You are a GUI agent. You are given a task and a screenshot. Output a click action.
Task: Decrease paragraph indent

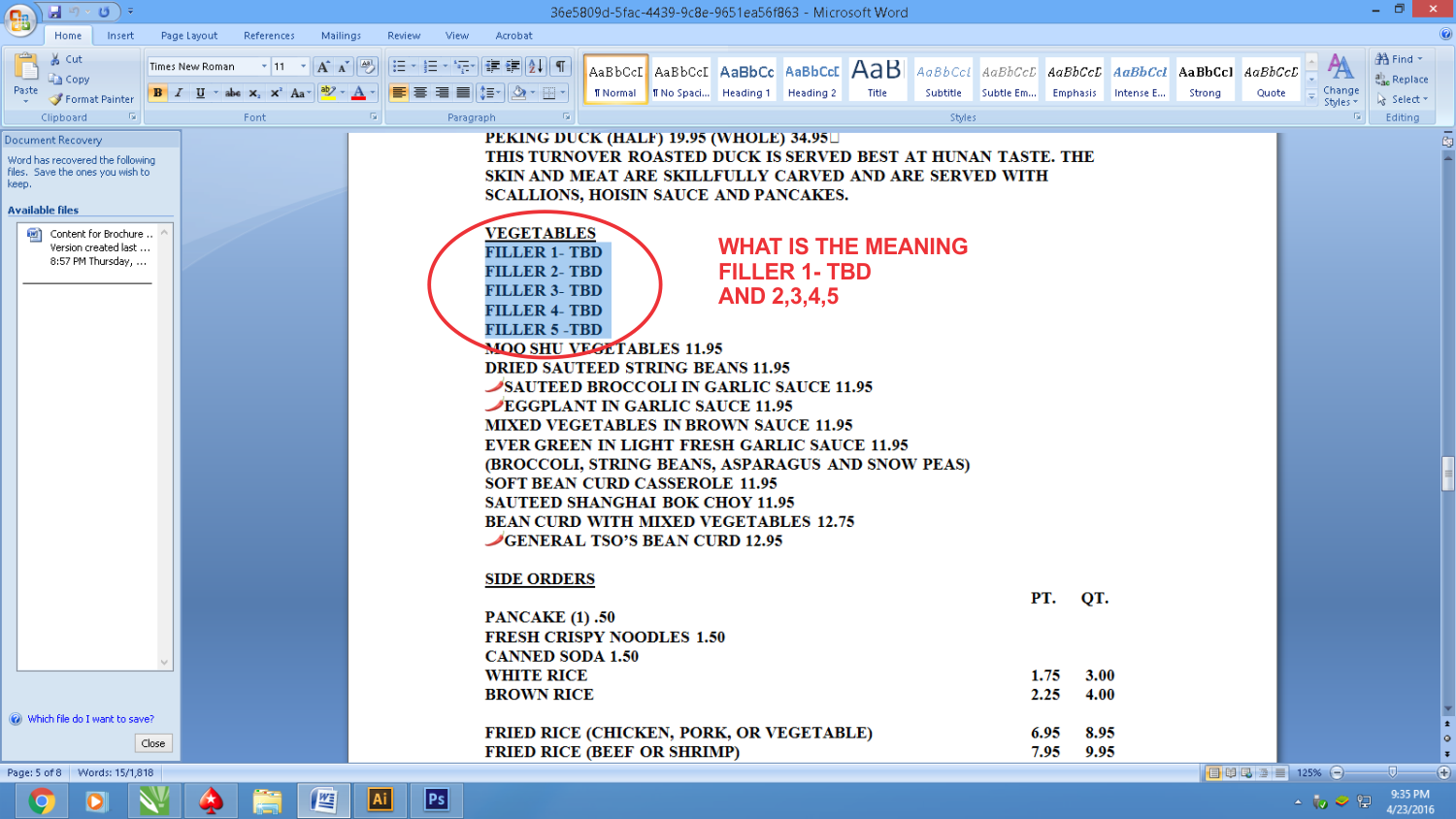tap(492, 67)
